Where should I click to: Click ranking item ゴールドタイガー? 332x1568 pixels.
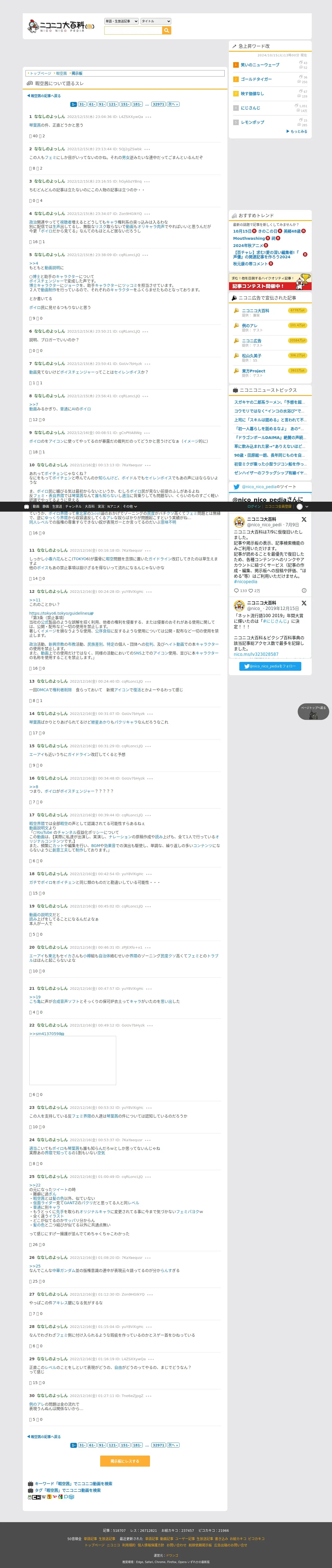click(x=256, y=79)
